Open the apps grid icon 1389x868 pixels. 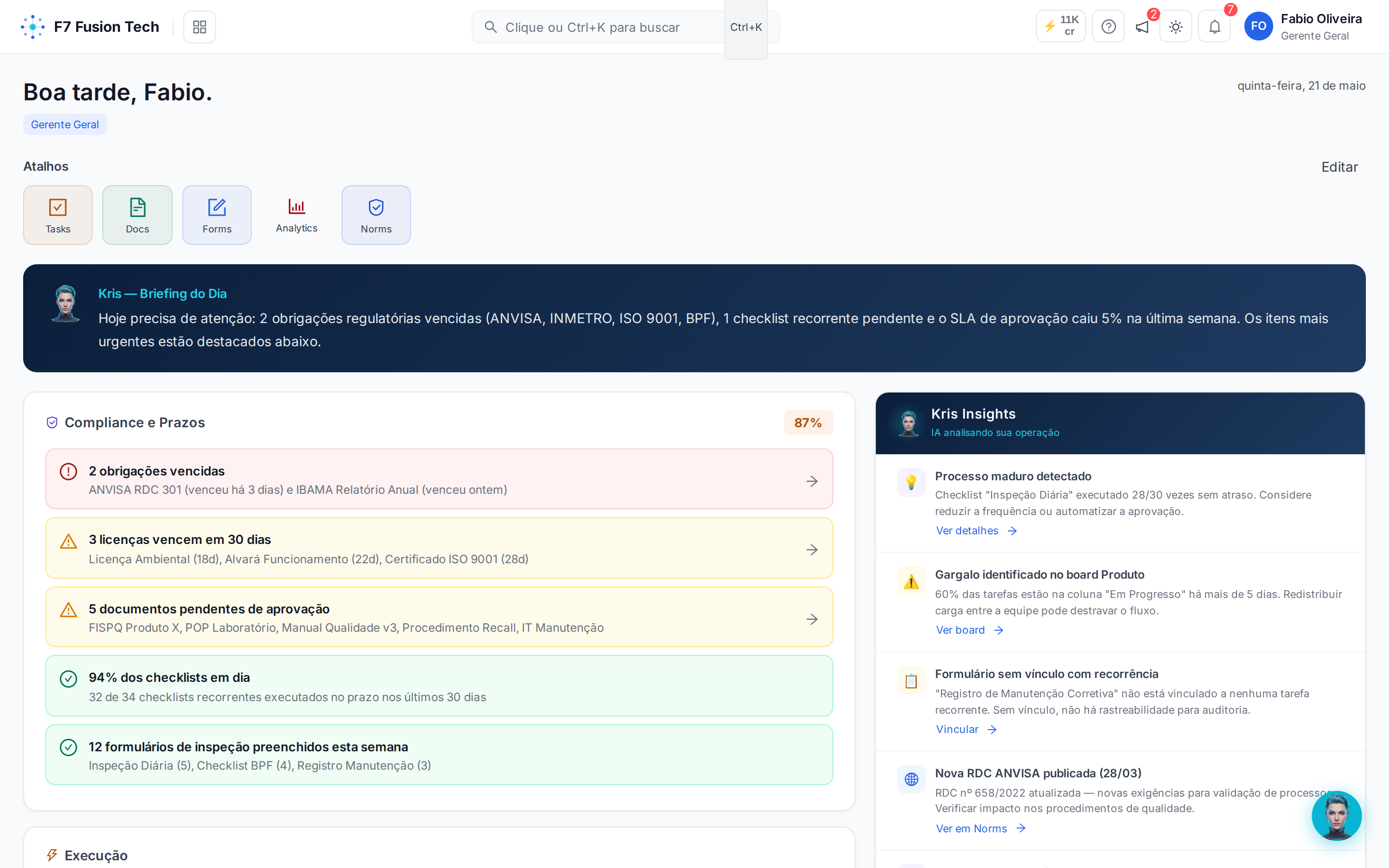199,27
